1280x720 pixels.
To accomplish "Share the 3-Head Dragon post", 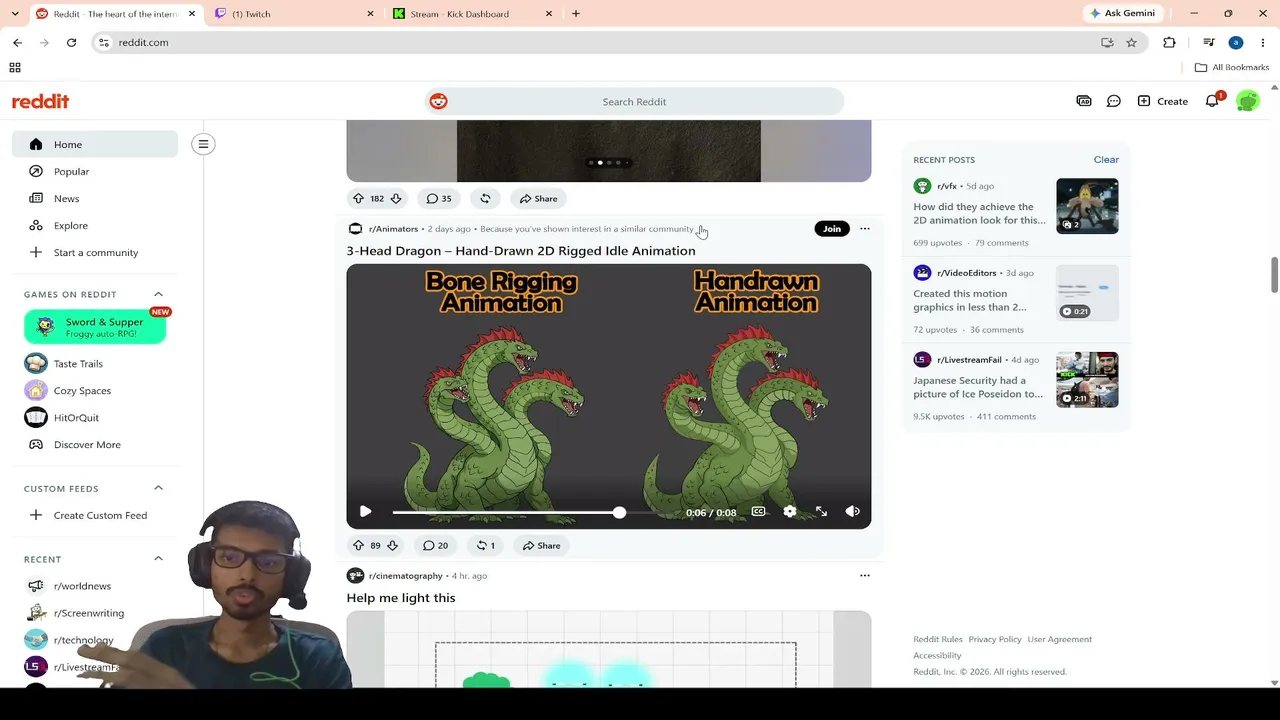I will point(541,545).
